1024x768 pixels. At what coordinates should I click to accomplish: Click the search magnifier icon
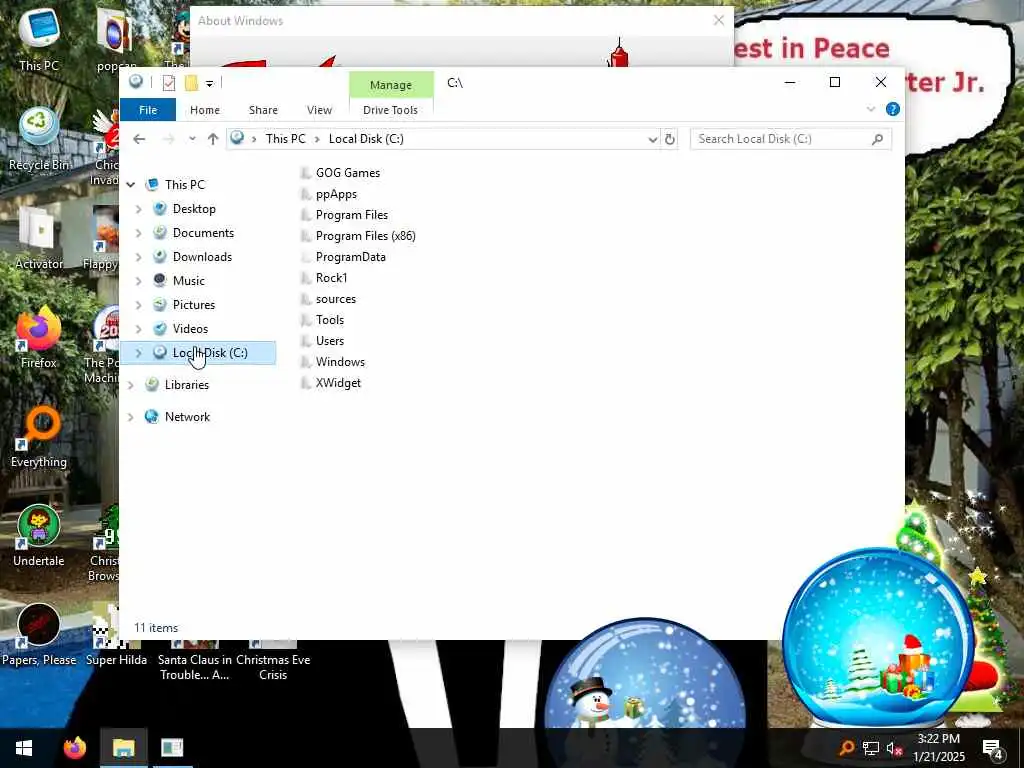tap(878, 139)
